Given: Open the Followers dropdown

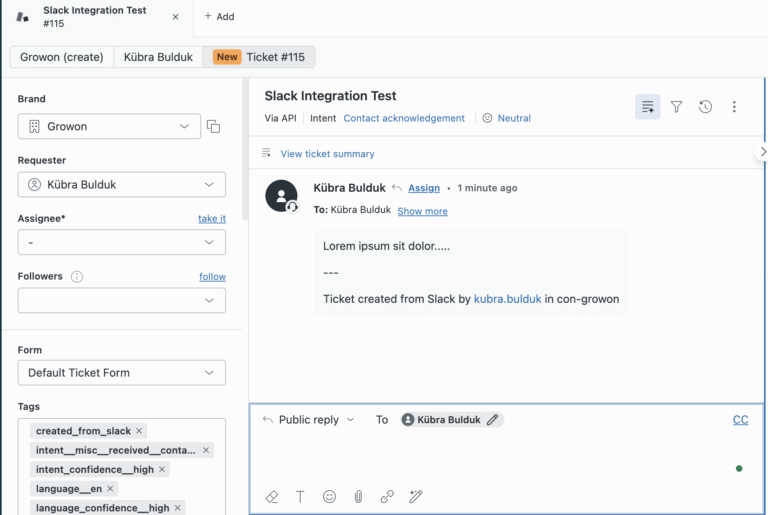Looking at the screenshot, I should tap(121, 300).
